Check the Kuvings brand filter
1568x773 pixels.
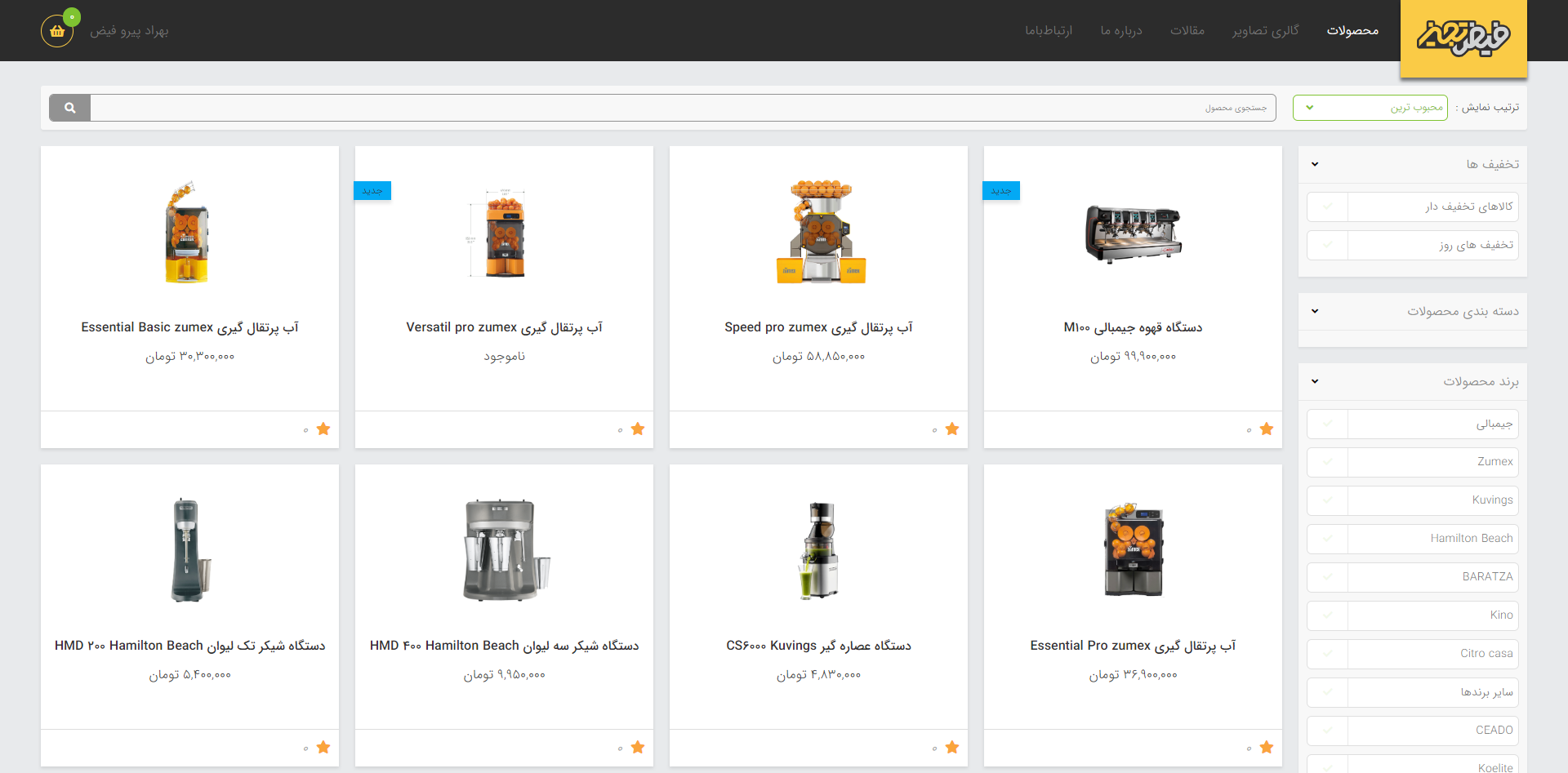pyautogui.click(x=1327, y=500)
